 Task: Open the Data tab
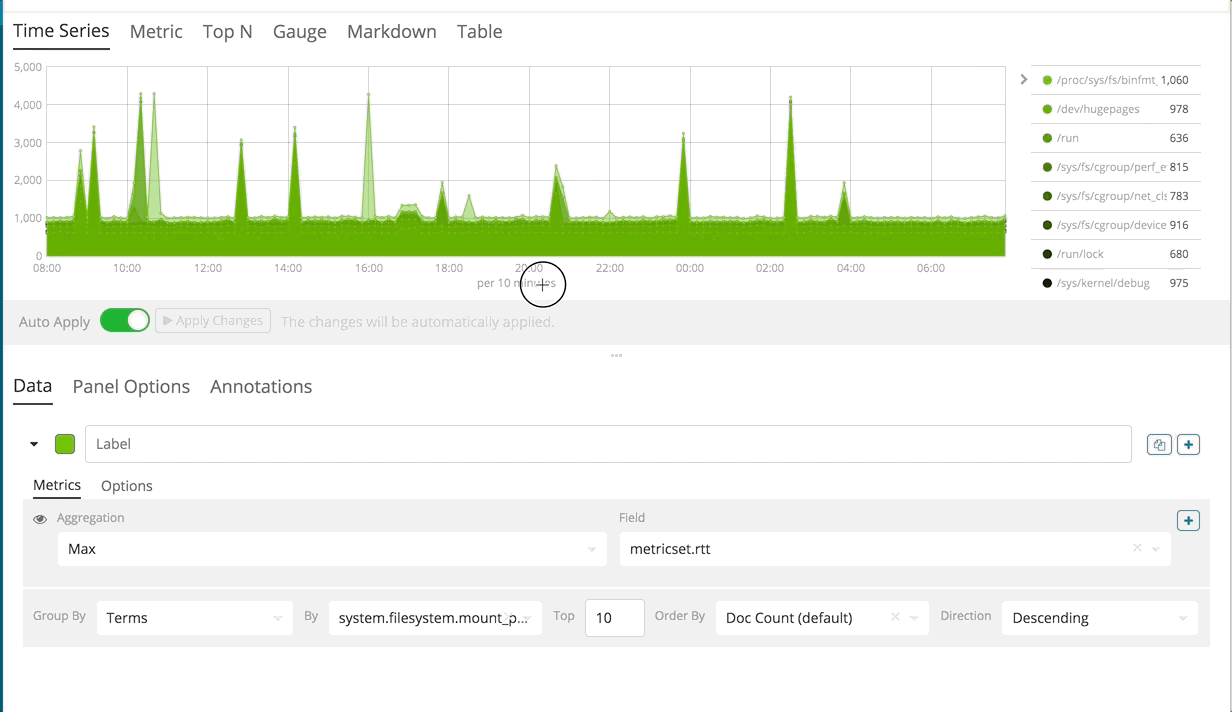32,386
